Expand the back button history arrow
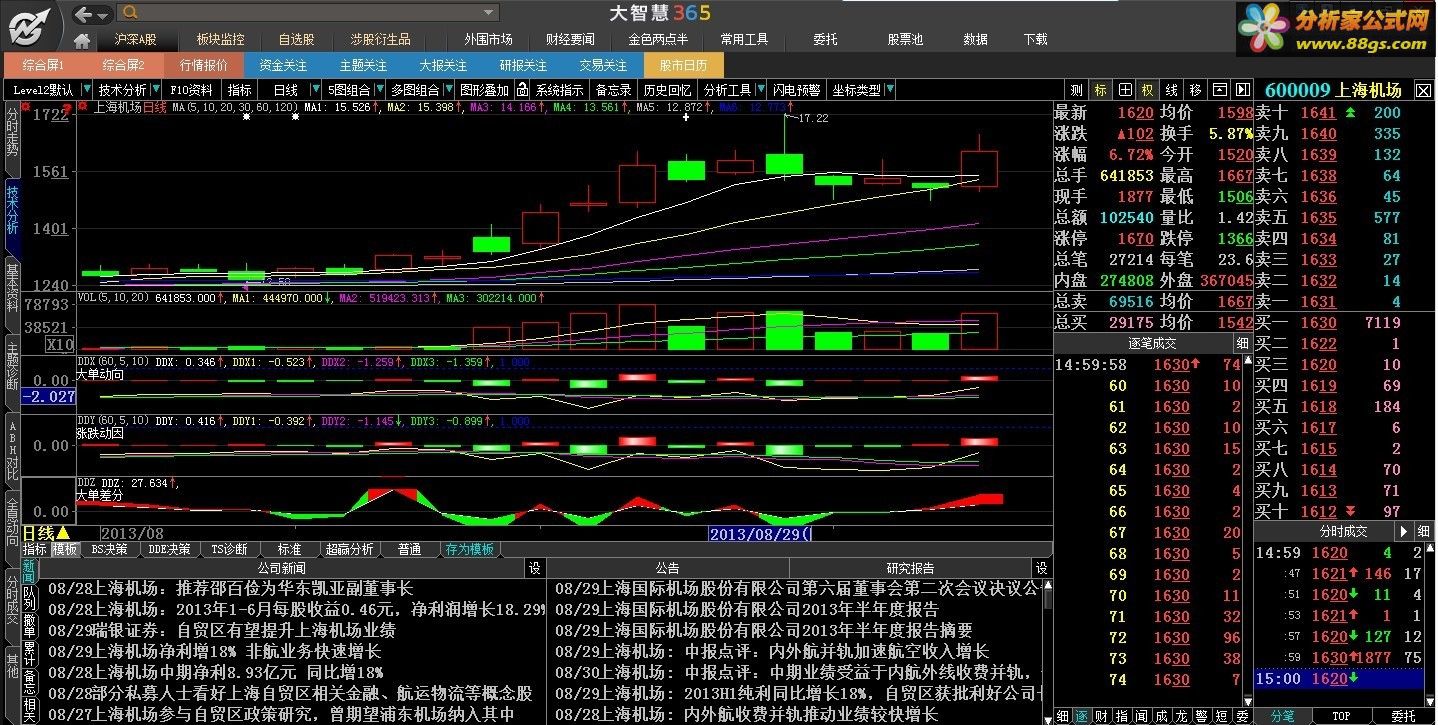 104,14
